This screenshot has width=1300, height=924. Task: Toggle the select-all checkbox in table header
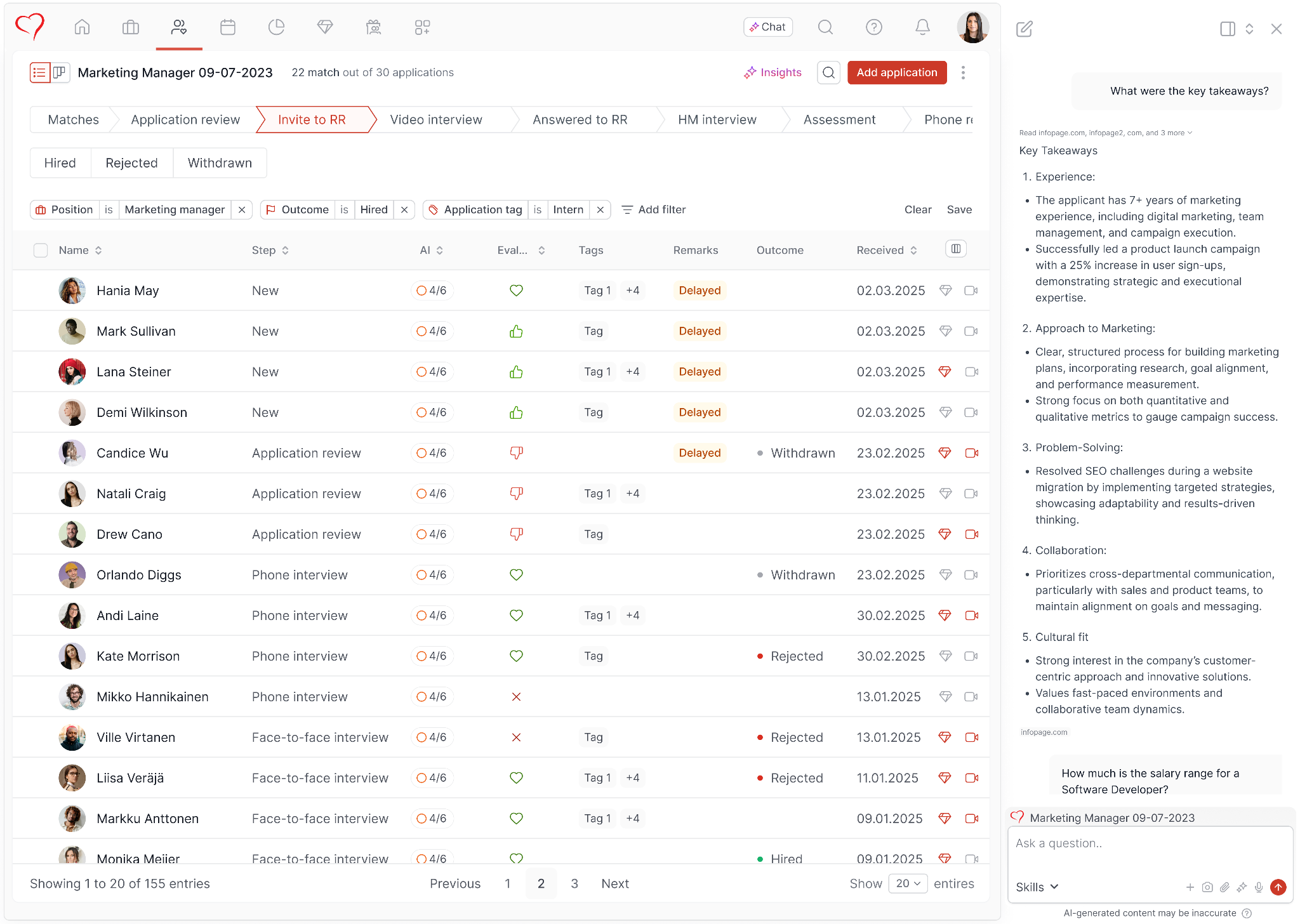tap(41, 250)
